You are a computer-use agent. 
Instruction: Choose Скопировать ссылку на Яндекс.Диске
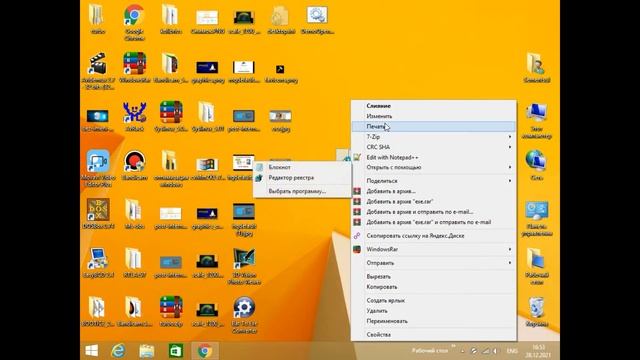[x=433, y=236]
